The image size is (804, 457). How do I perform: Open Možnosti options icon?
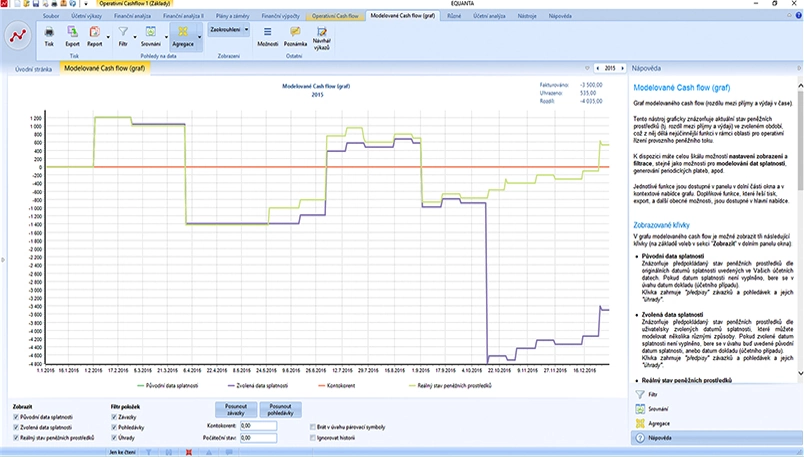267,32
